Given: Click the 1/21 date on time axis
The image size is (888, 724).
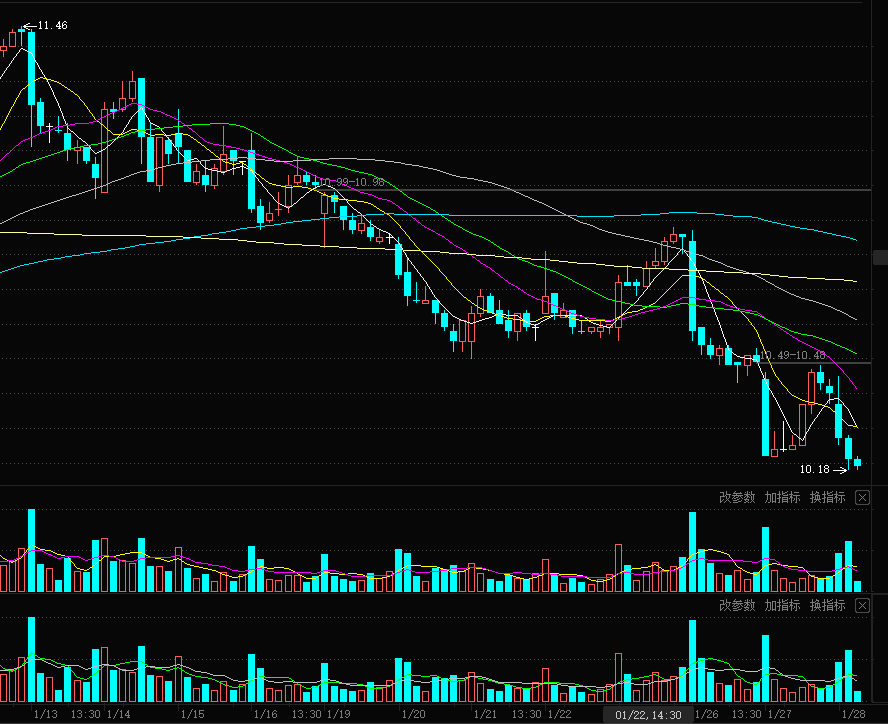Looking at the screenshot, I should click(x=485, y=714).
